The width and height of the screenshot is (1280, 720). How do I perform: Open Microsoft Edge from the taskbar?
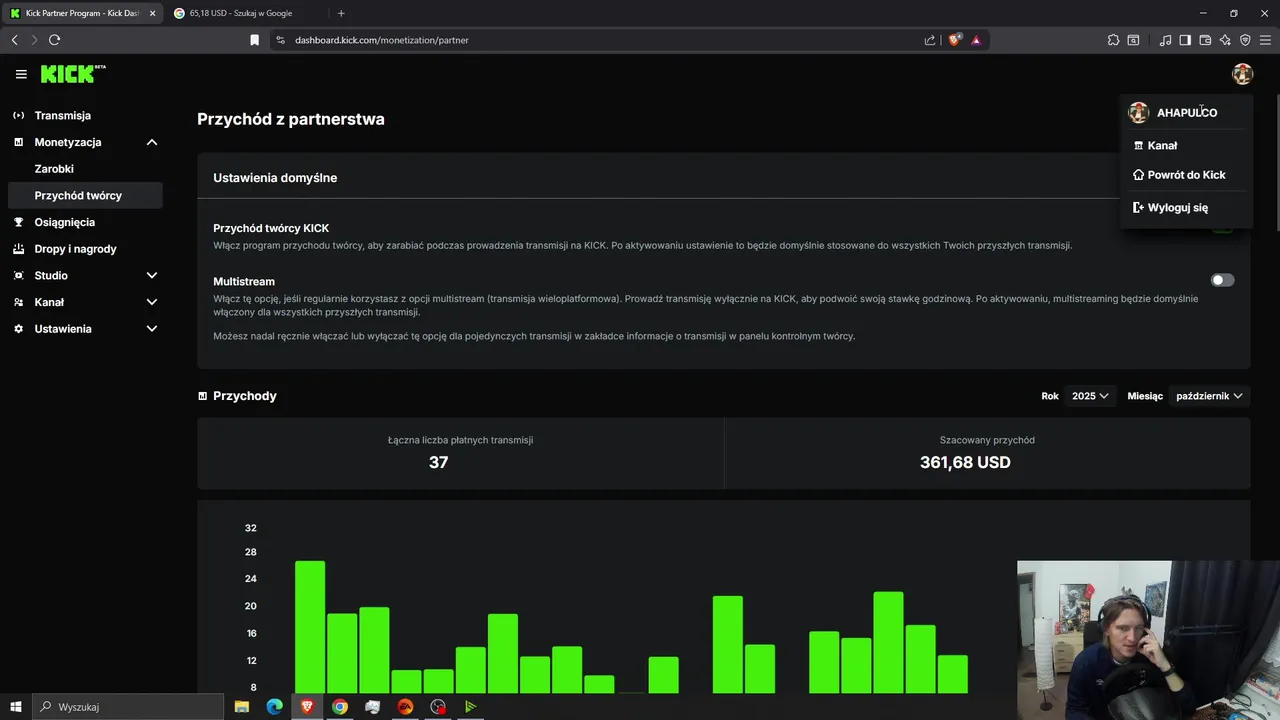(x=275, y=706)
